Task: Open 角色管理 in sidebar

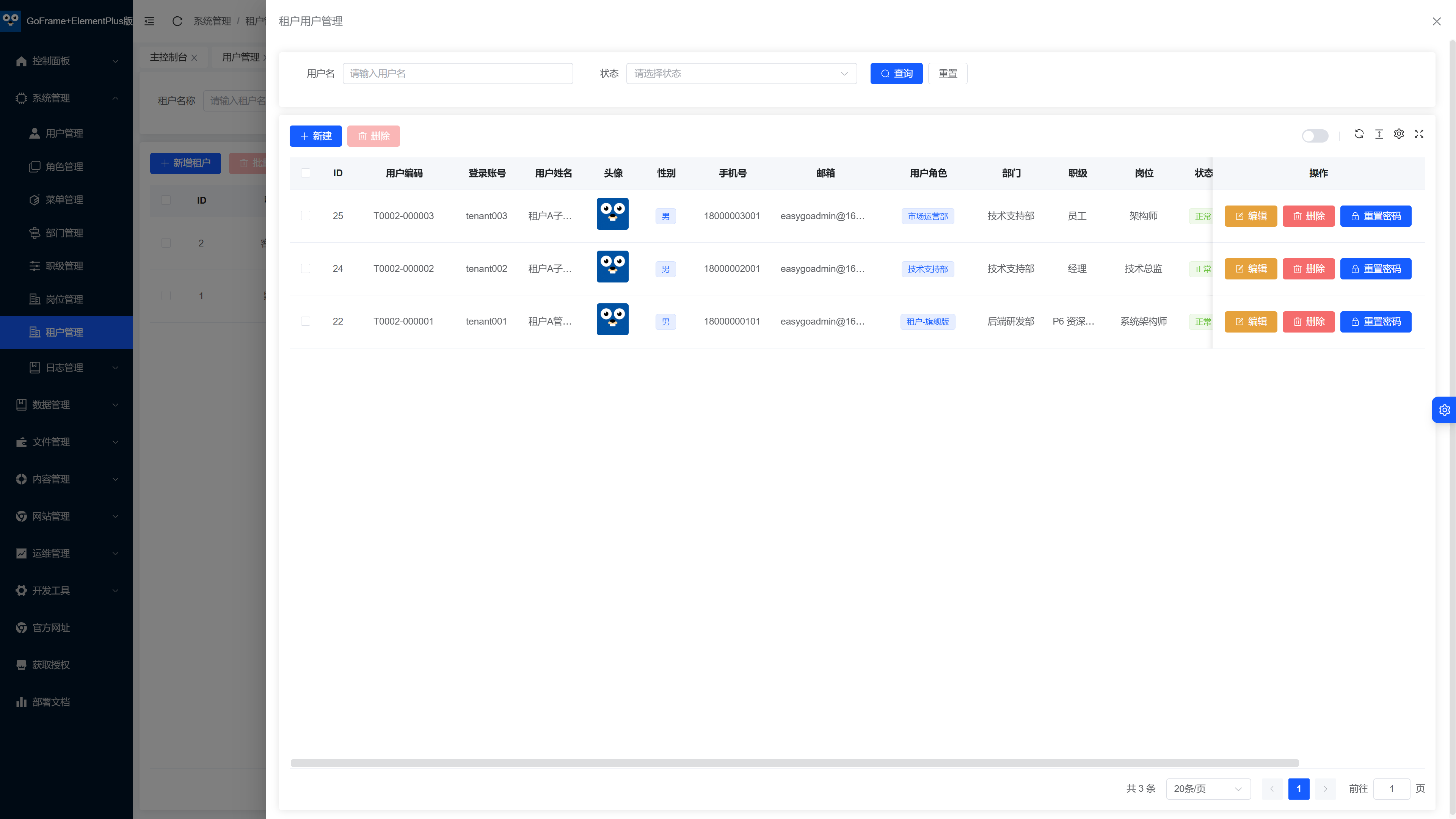Action: coord(66,166)
